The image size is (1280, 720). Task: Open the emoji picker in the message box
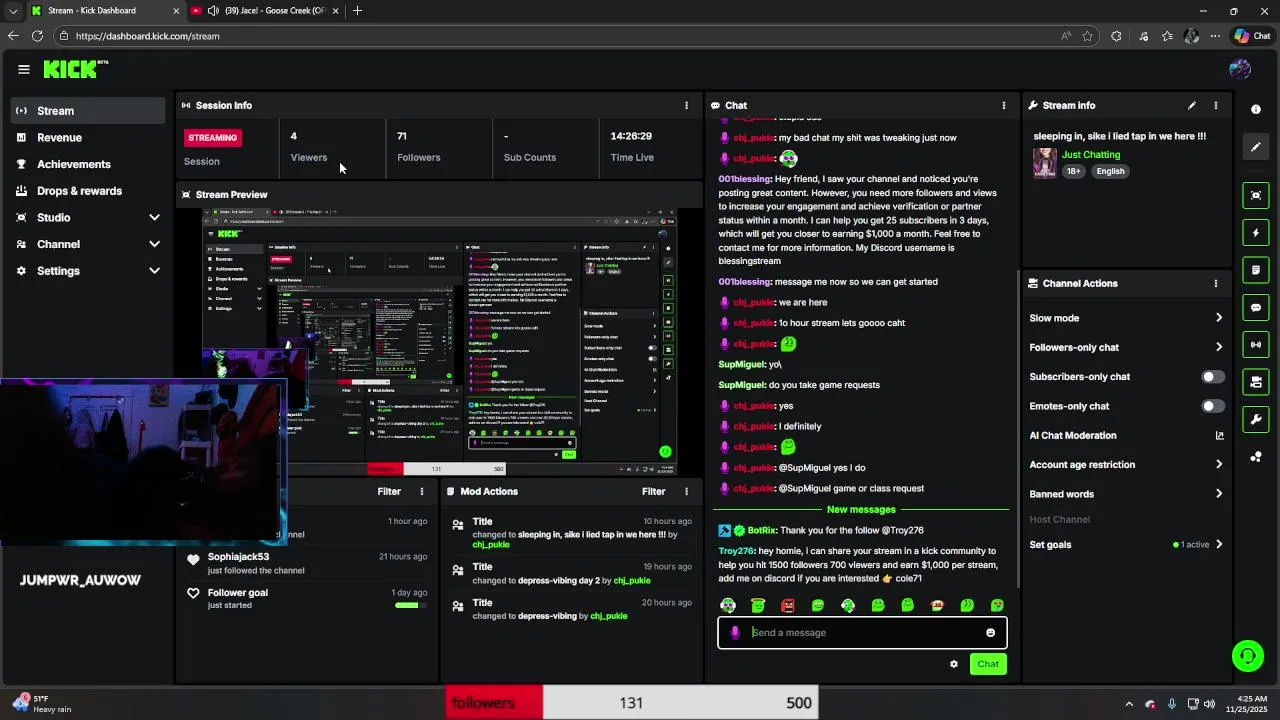click(x=990, y=632)
